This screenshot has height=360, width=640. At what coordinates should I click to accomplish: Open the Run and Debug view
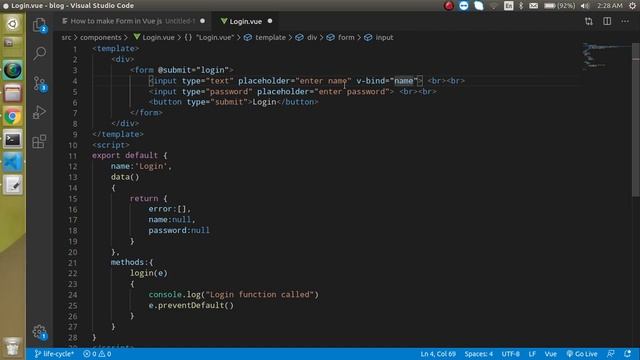coord(40,112)
